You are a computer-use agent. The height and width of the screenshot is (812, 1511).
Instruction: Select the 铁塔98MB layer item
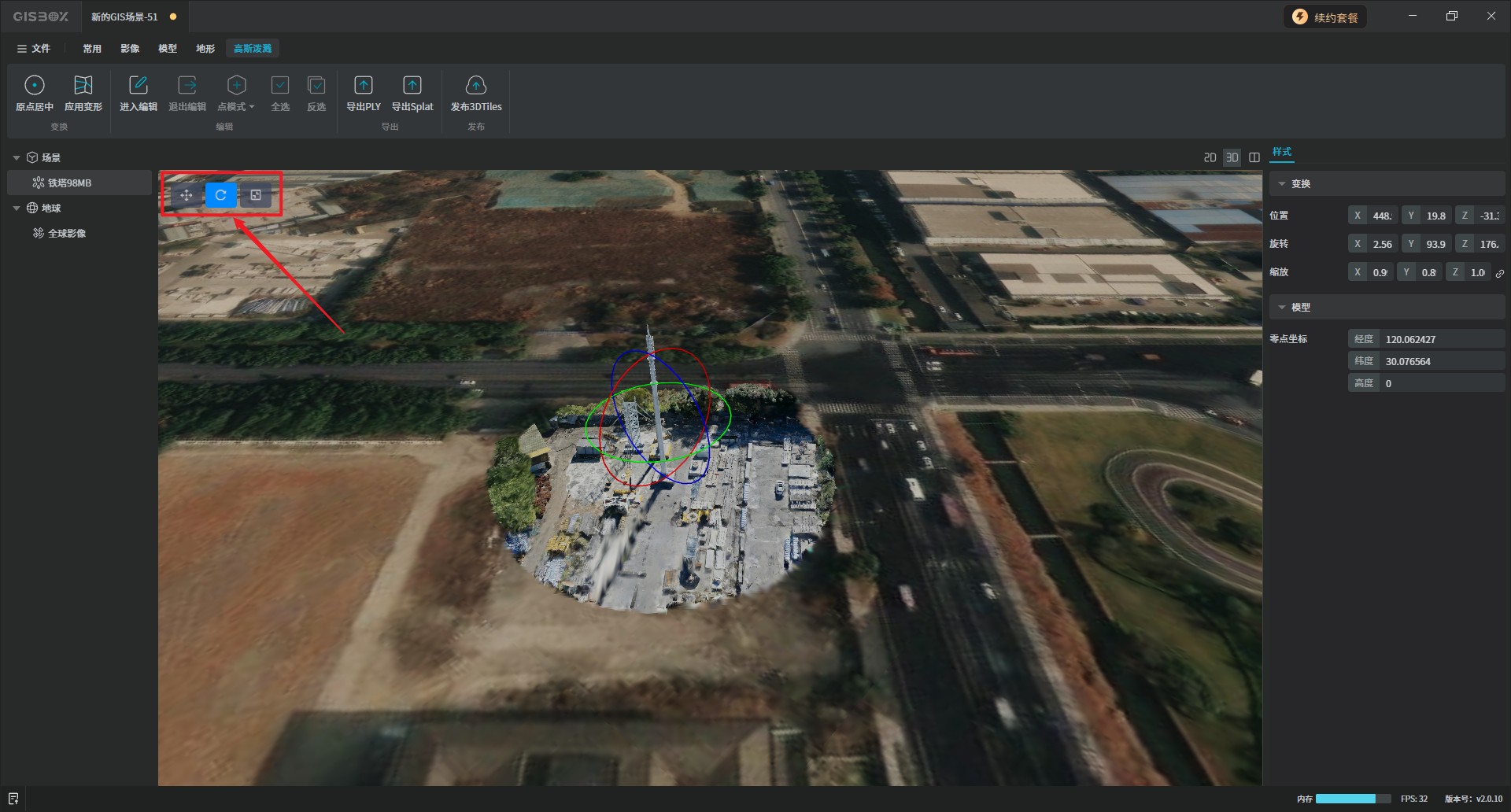click(x=69, y=183)
